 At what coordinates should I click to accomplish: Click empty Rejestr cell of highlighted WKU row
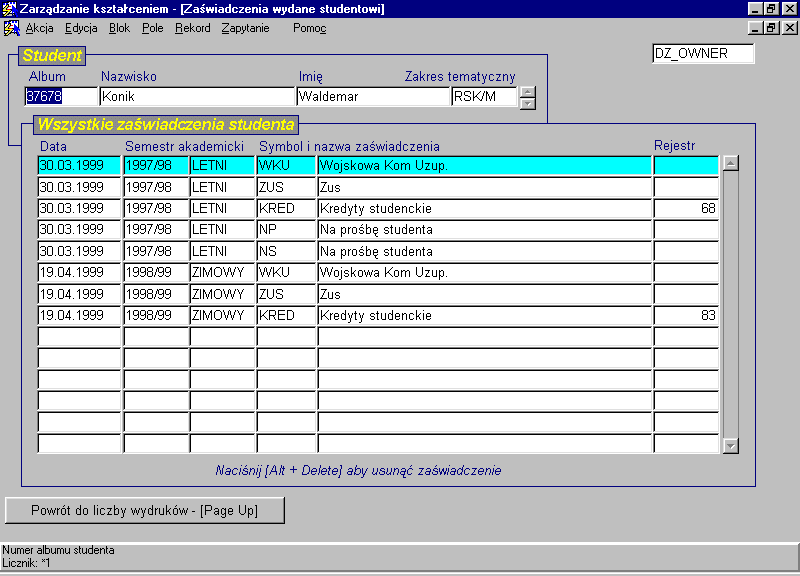click(686, 166)
